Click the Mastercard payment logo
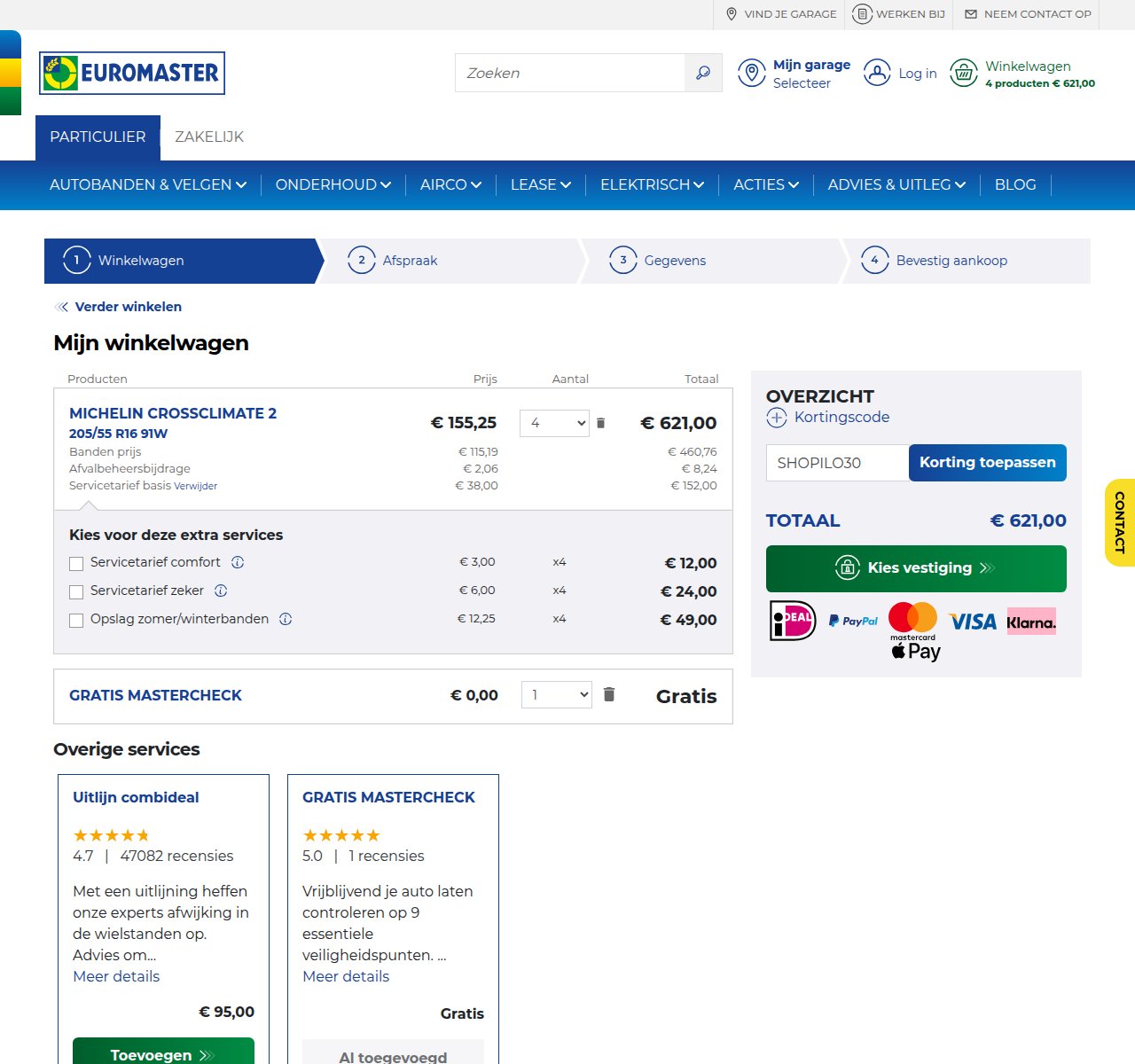The height and width of the screenshot is (1064, 1135). tap(912, 621)
